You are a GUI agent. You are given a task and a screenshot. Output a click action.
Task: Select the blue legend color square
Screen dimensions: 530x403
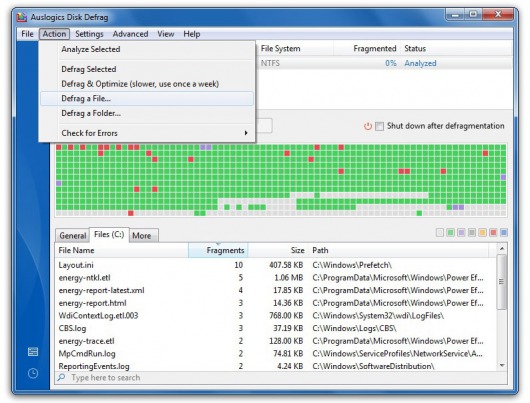[504, 233]
